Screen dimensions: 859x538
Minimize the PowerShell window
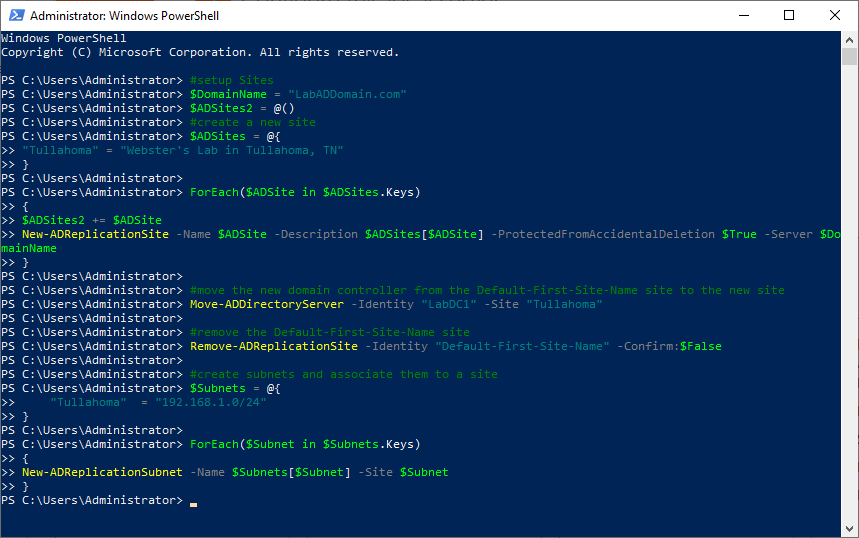743,16
